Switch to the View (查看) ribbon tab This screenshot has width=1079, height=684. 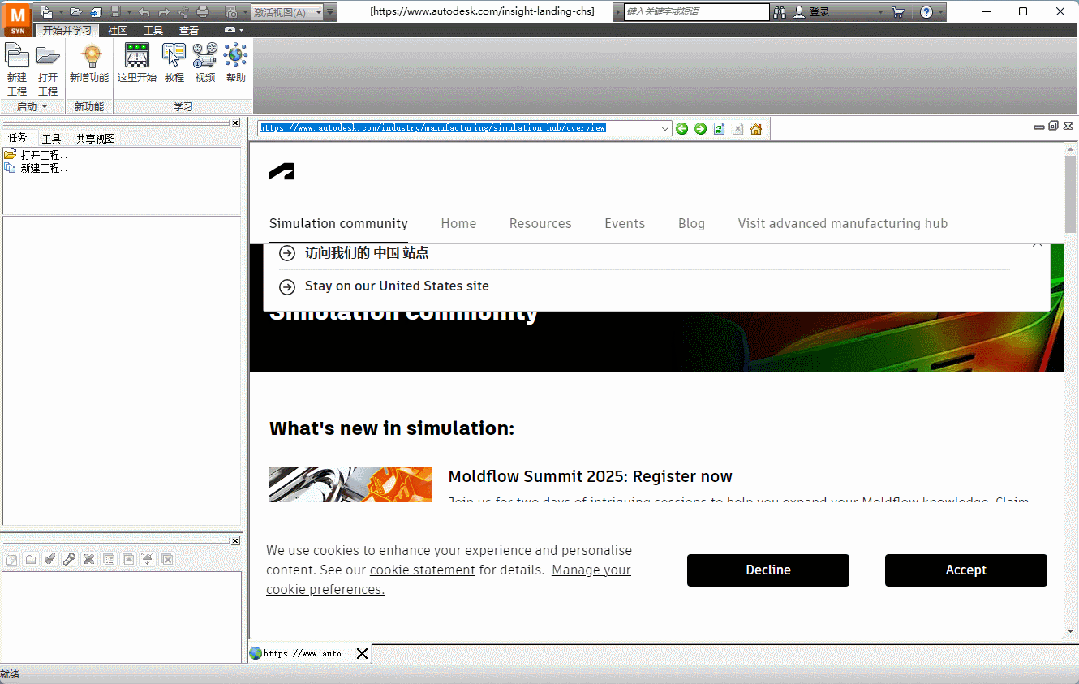pos(189,30)
